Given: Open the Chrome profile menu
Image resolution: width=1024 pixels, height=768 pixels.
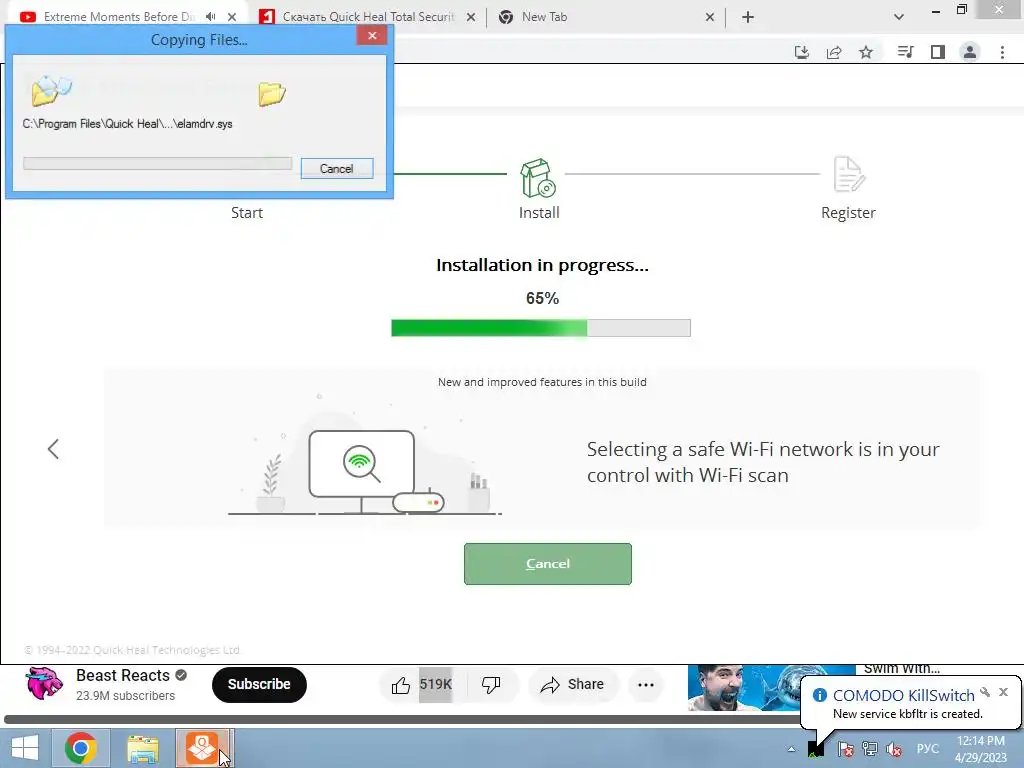Looking at the screenshot, I should 970,52.
